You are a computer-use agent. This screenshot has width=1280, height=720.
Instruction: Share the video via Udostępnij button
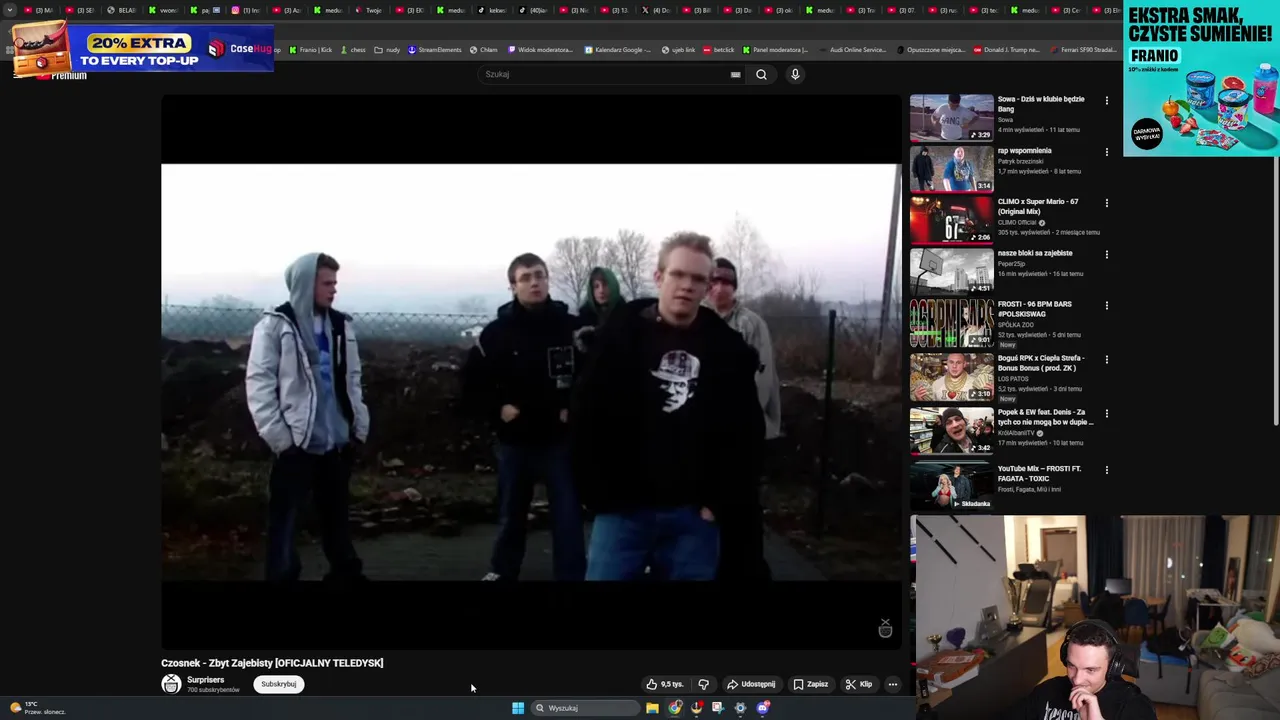(x=751, y=684)
